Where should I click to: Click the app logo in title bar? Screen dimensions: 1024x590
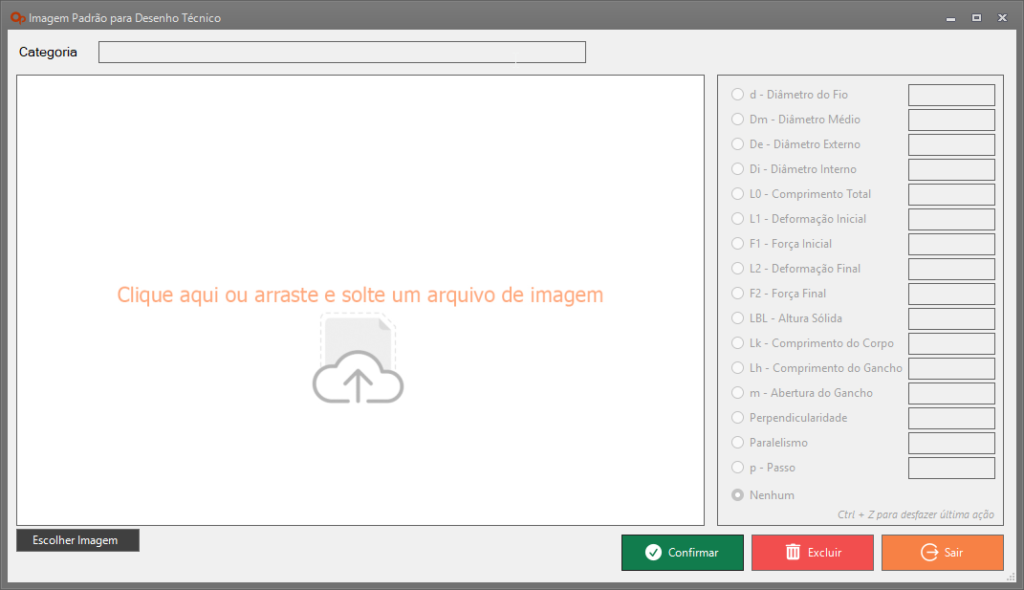[x=17, y=17]
